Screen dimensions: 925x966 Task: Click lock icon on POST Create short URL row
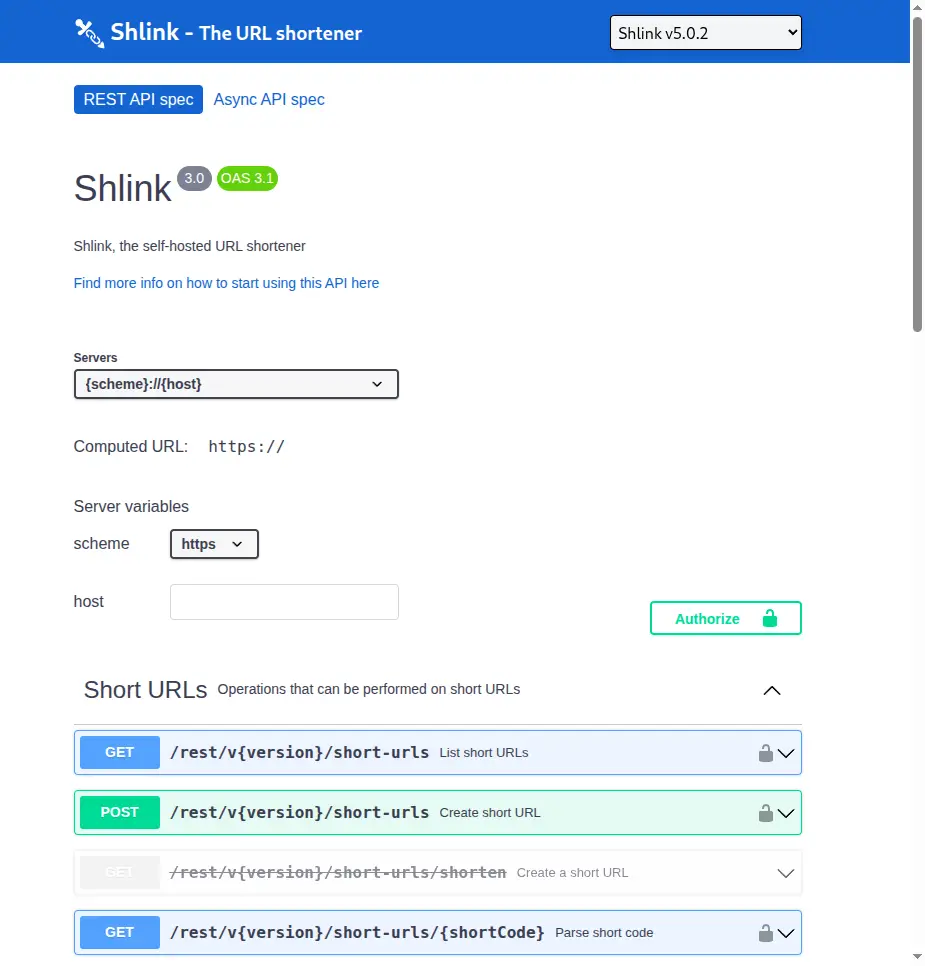coord(765,813)
